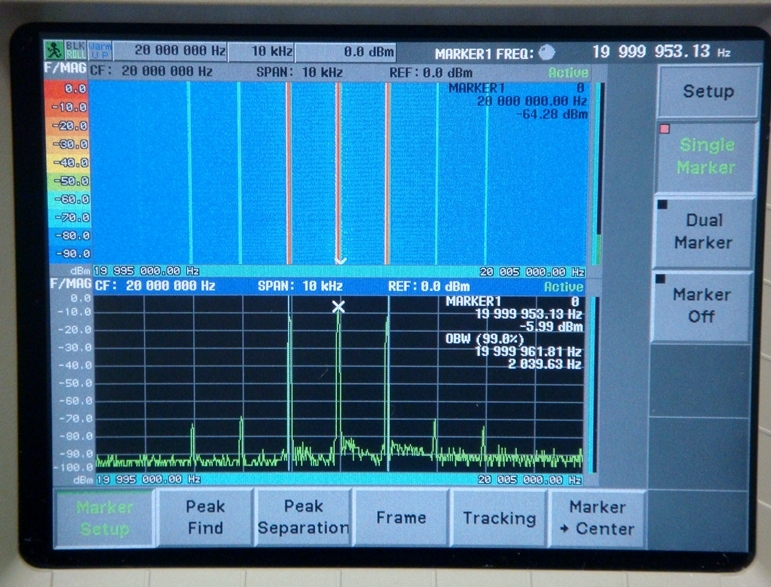Click marker arrow at bottom of spectrogram
Image resolution: width=771 pixels, height=587 pixels.
click(340, 261)
